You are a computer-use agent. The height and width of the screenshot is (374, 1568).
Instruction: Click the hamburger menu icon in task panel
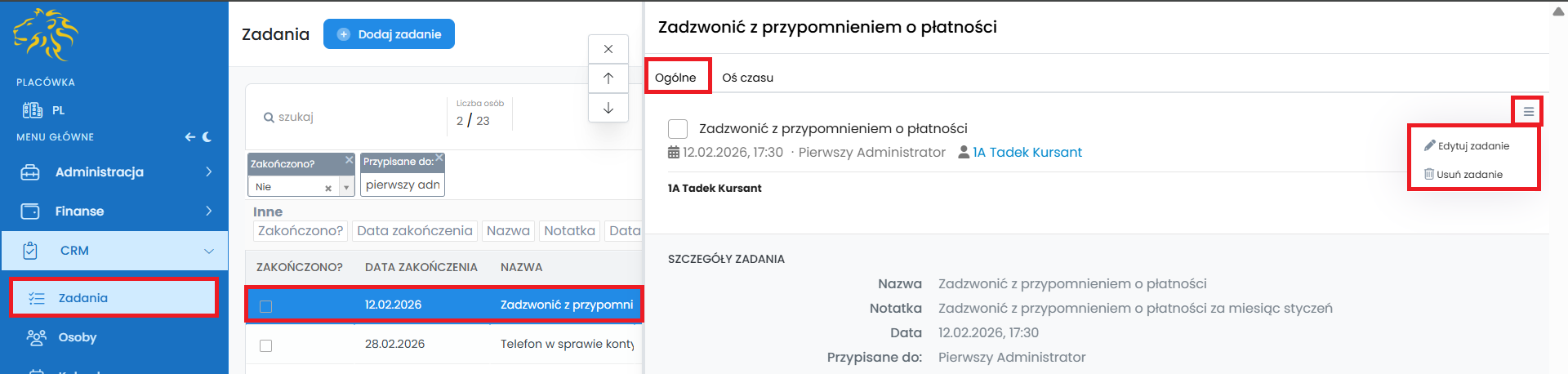tap(1528, 112)
